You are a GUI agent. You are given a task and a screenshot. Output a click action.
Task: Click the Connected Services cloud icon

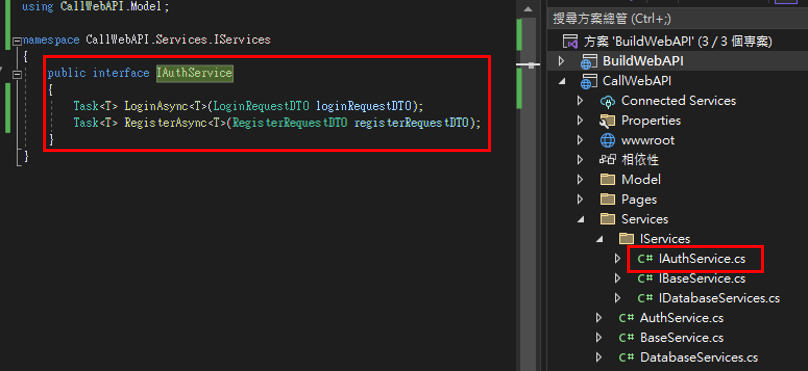click(608, 101)
